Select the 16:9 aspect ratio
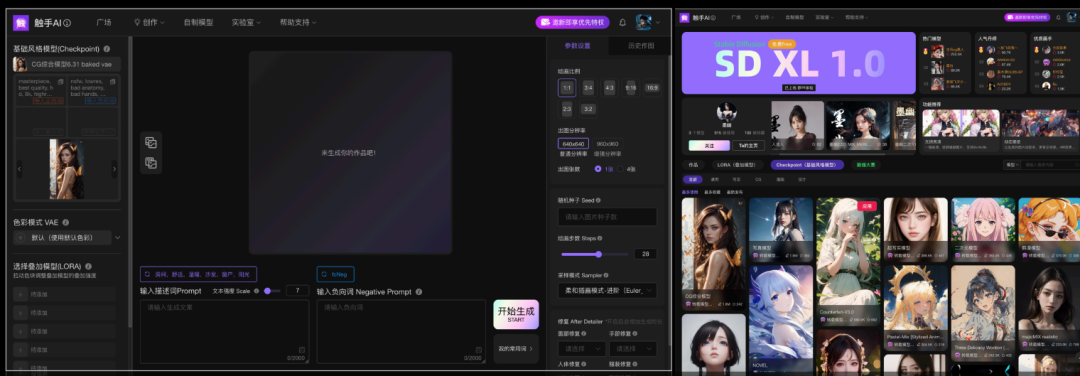The width and height of the screenshot is (1080, 376). 652,88
